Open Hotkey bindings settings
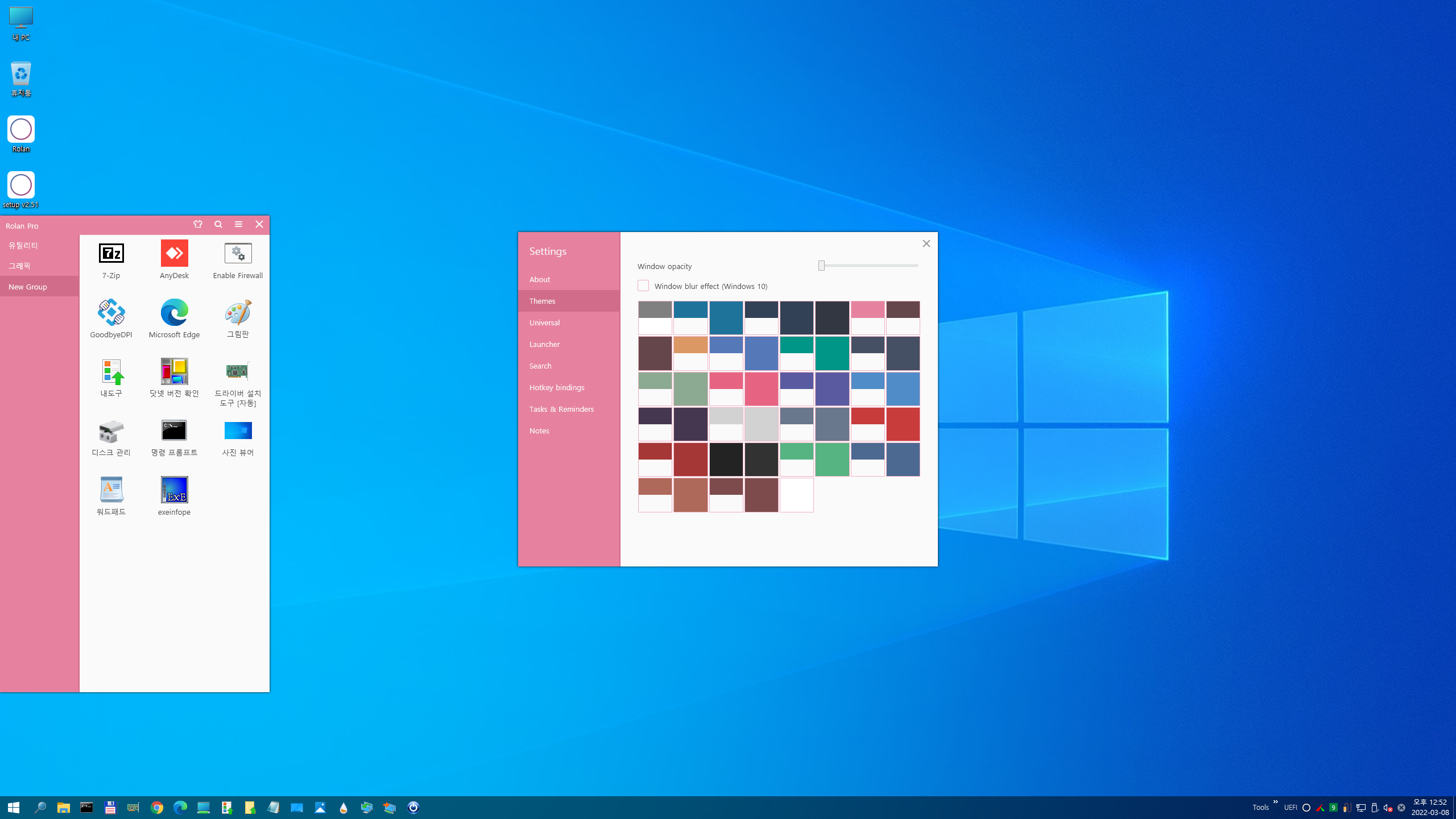 569,387
